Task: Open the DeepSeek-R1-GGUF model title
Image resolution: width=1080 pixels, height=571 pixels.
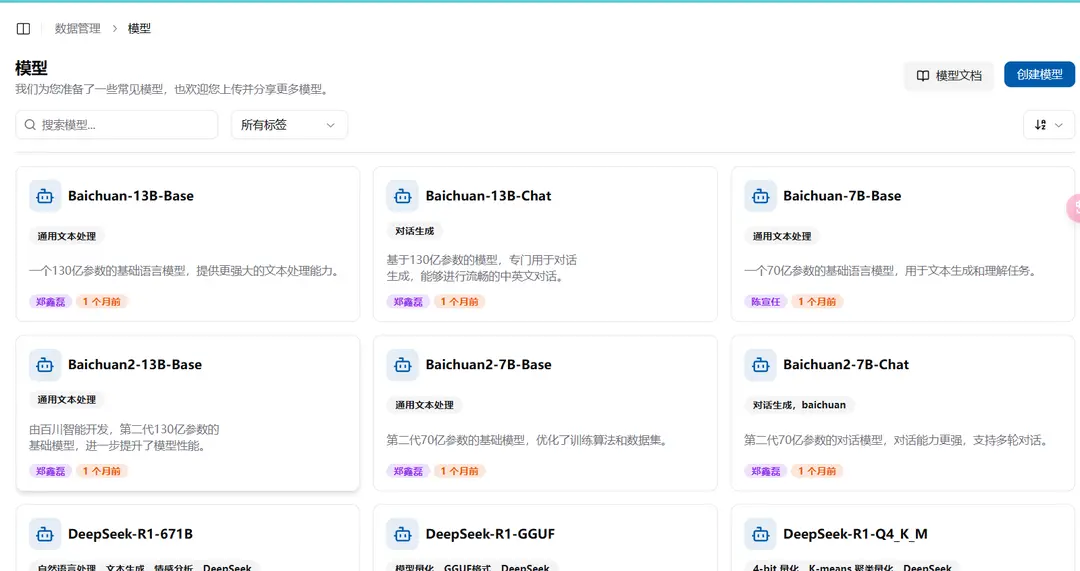Action: point(490,534)
